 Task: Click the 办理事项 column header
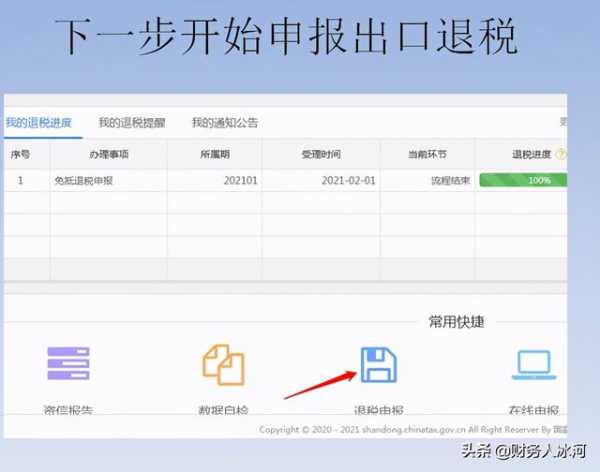107,155
